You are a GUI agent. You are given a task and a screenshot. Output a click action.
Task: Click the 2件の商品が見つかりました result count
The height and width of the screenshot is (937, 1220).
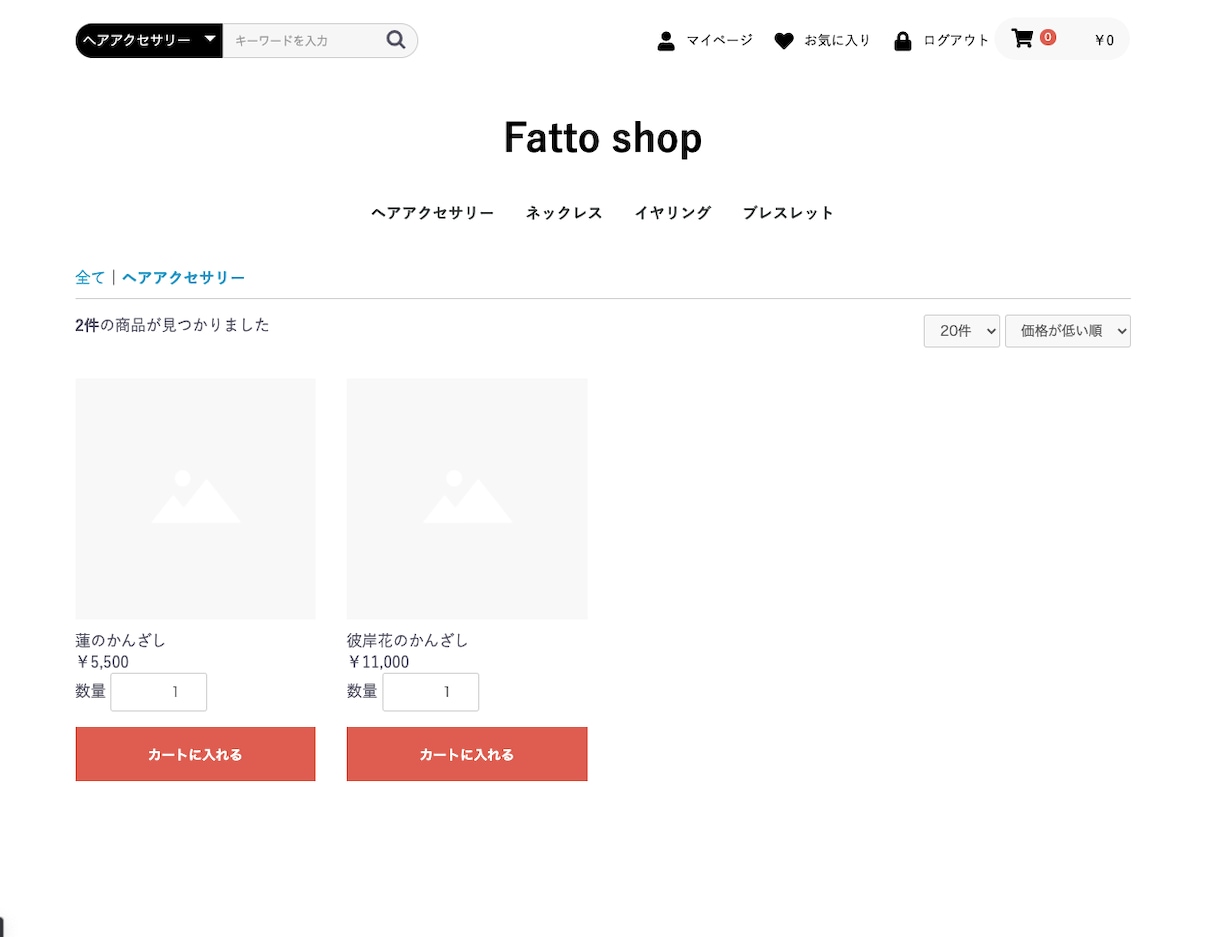click(x=172, y=325)
